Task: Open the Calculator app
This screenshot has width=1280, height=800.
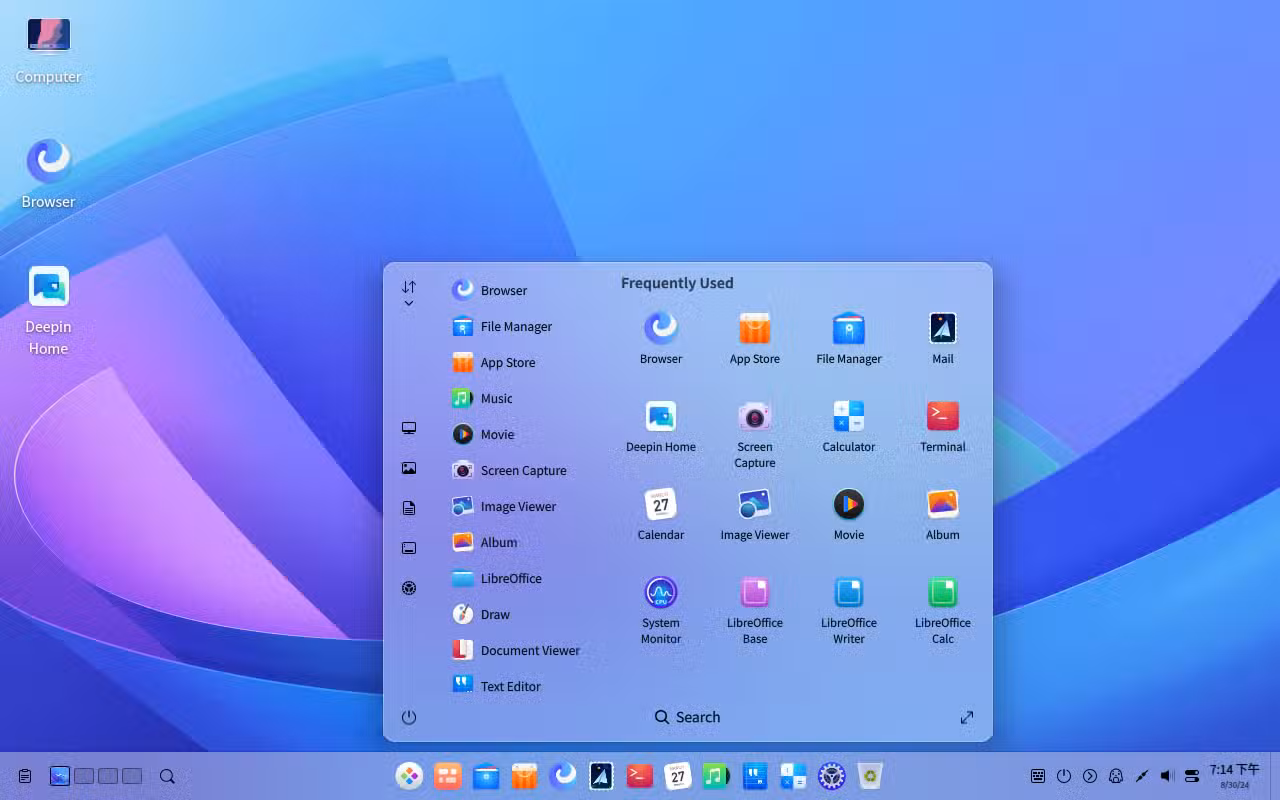Action: [848, 425]
